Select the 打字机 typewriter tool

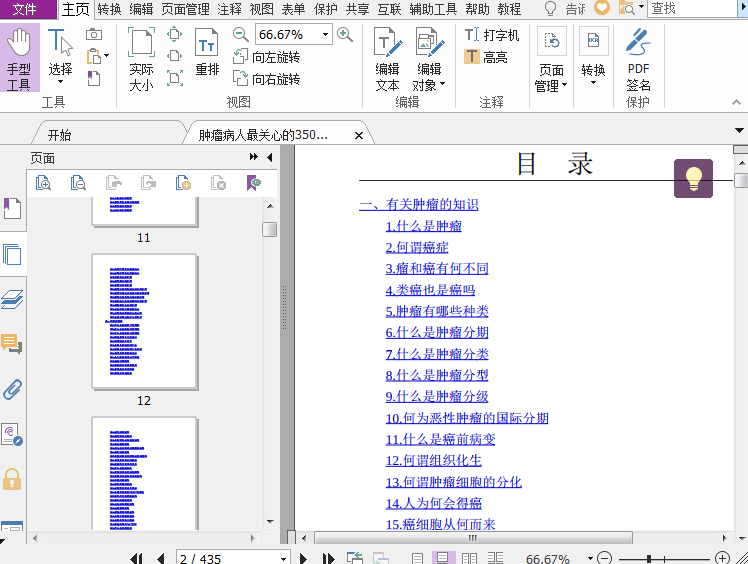[491, 35]
